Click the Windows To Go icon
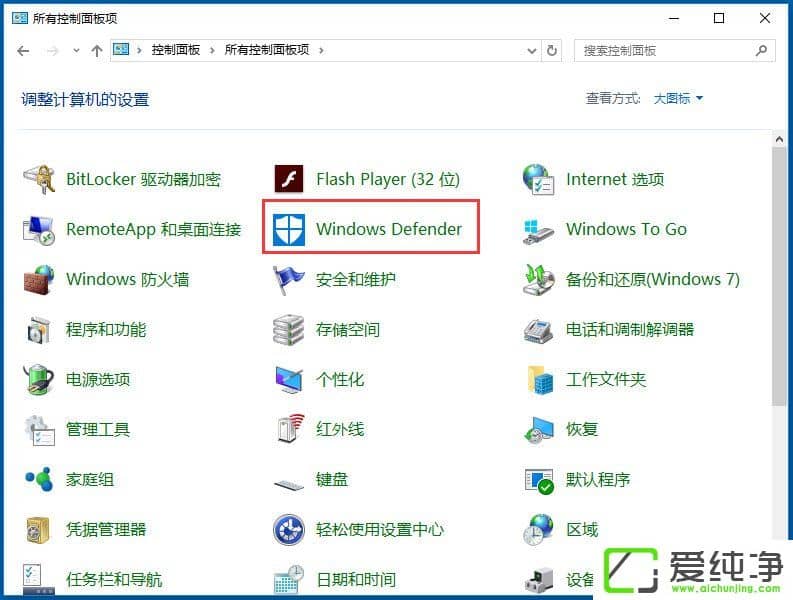793x600 pixels. [538, 230]
